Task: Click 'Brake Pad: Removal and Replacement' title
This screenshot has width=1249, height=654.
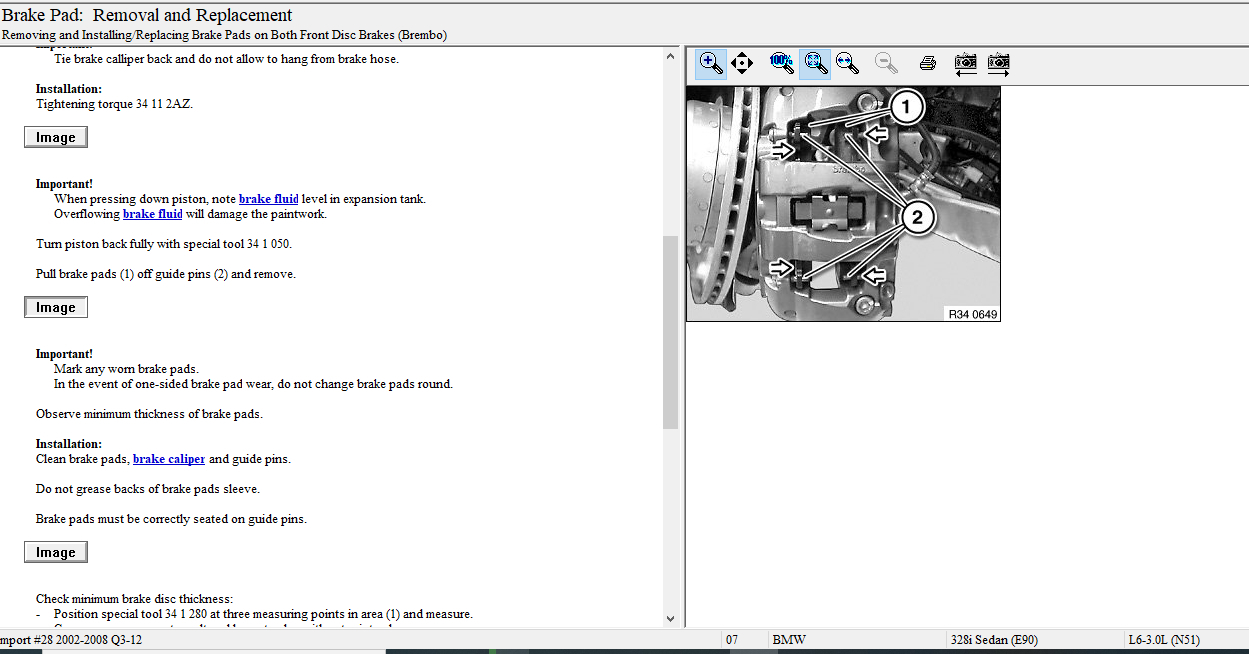Action: [147, 15]
